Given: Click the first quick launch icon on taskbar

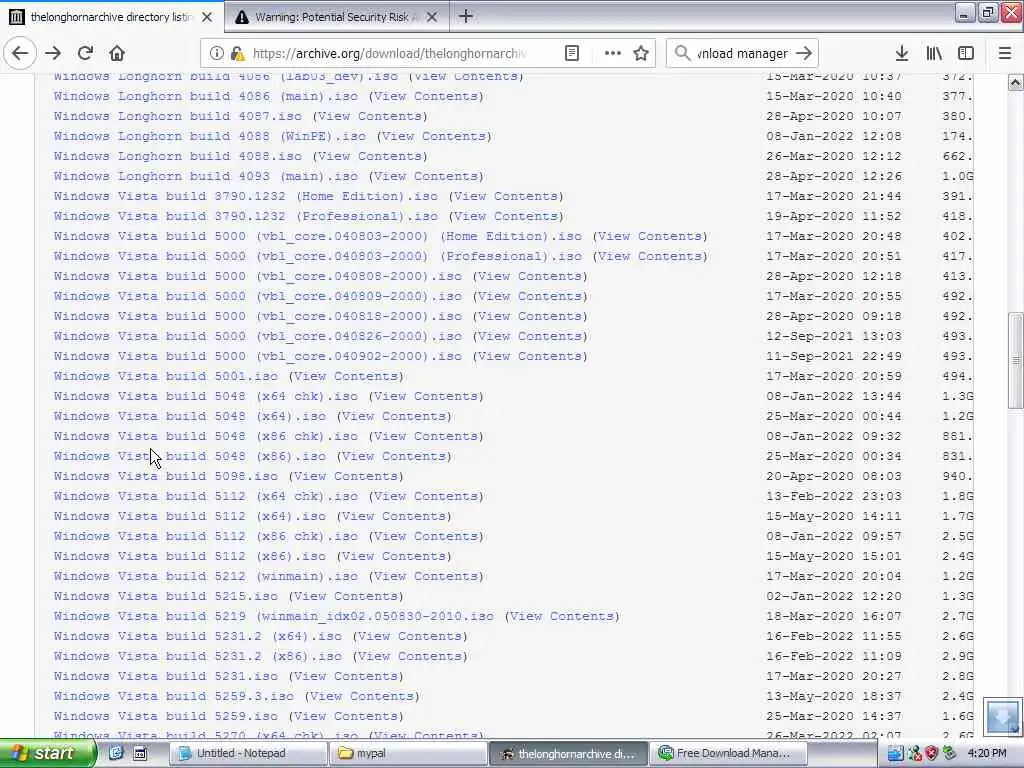Looking at the screenshot, I should [116, 753].
